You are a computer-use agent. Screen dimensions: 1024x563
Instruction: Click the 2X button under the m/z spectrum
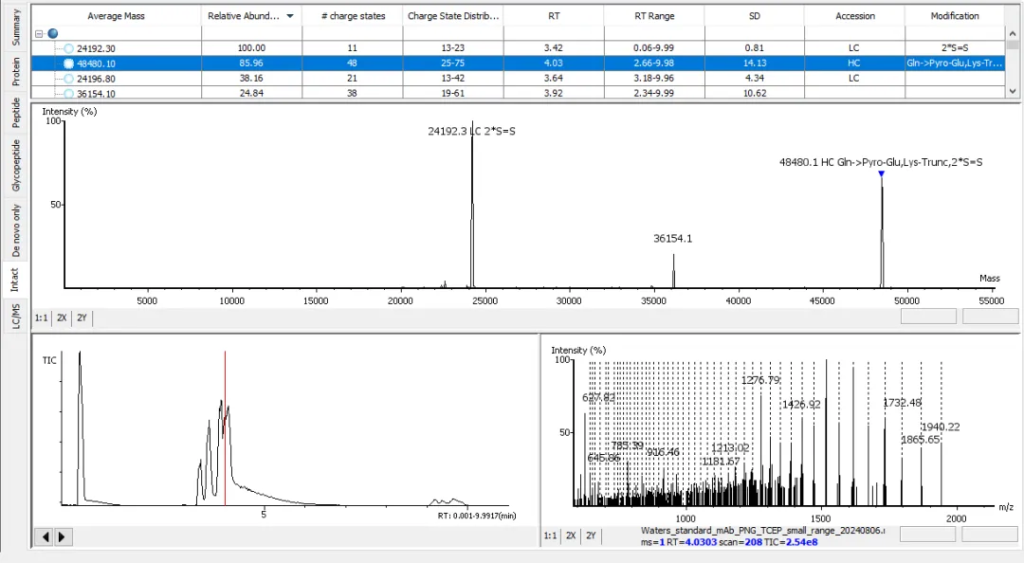[570, 536]
